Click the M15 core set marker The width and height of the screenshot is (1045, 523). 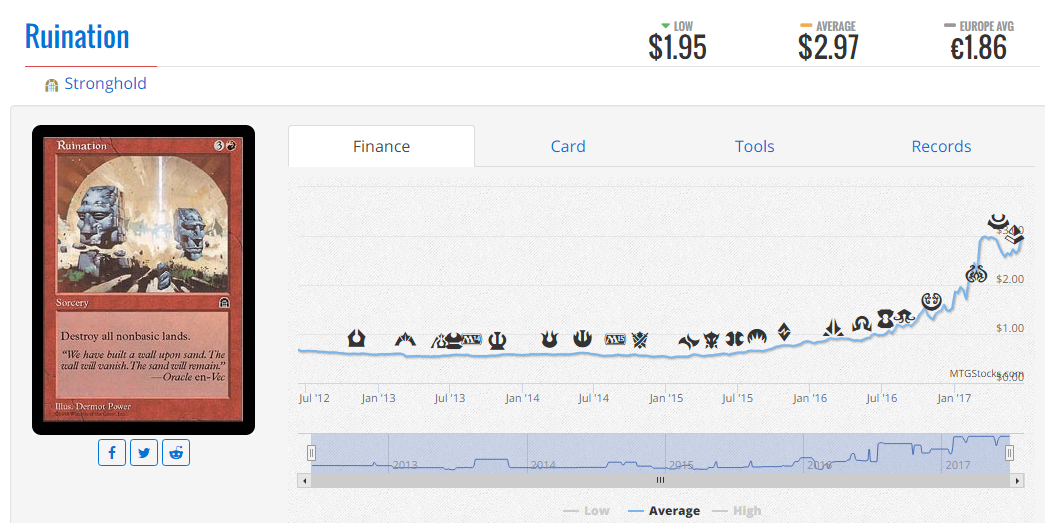pyautogui.click(x=615, y=340)
